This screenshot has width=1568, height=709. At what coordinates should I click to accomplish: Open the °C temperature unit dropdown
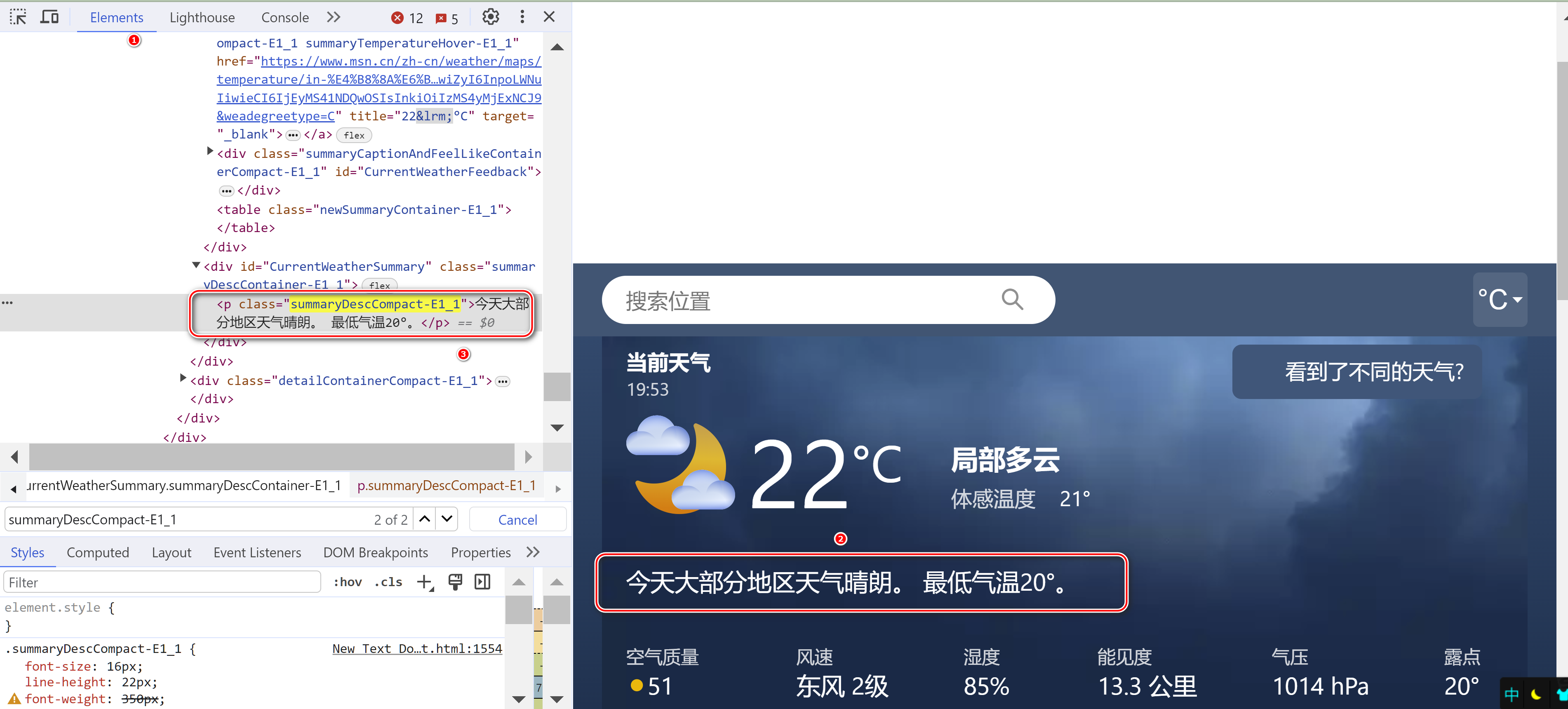(1499, 299)
